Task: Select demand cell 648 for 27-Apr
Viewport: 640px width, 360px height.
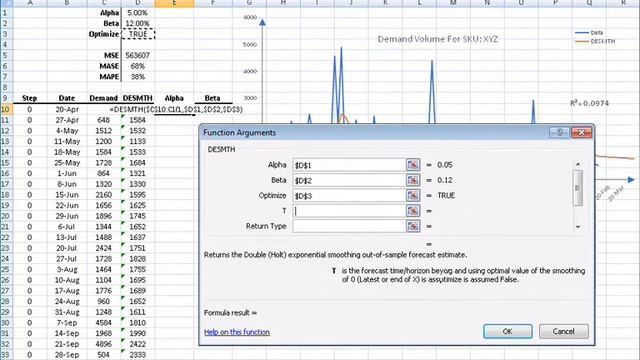Action: [104, 120]
